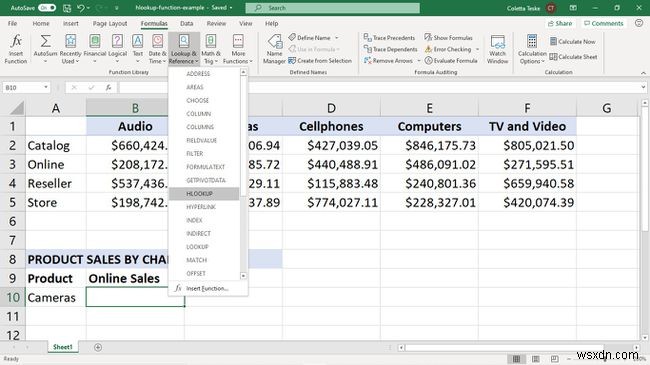Select cell containing Cellphones
The image size is (650, 365).
[331, 127]
